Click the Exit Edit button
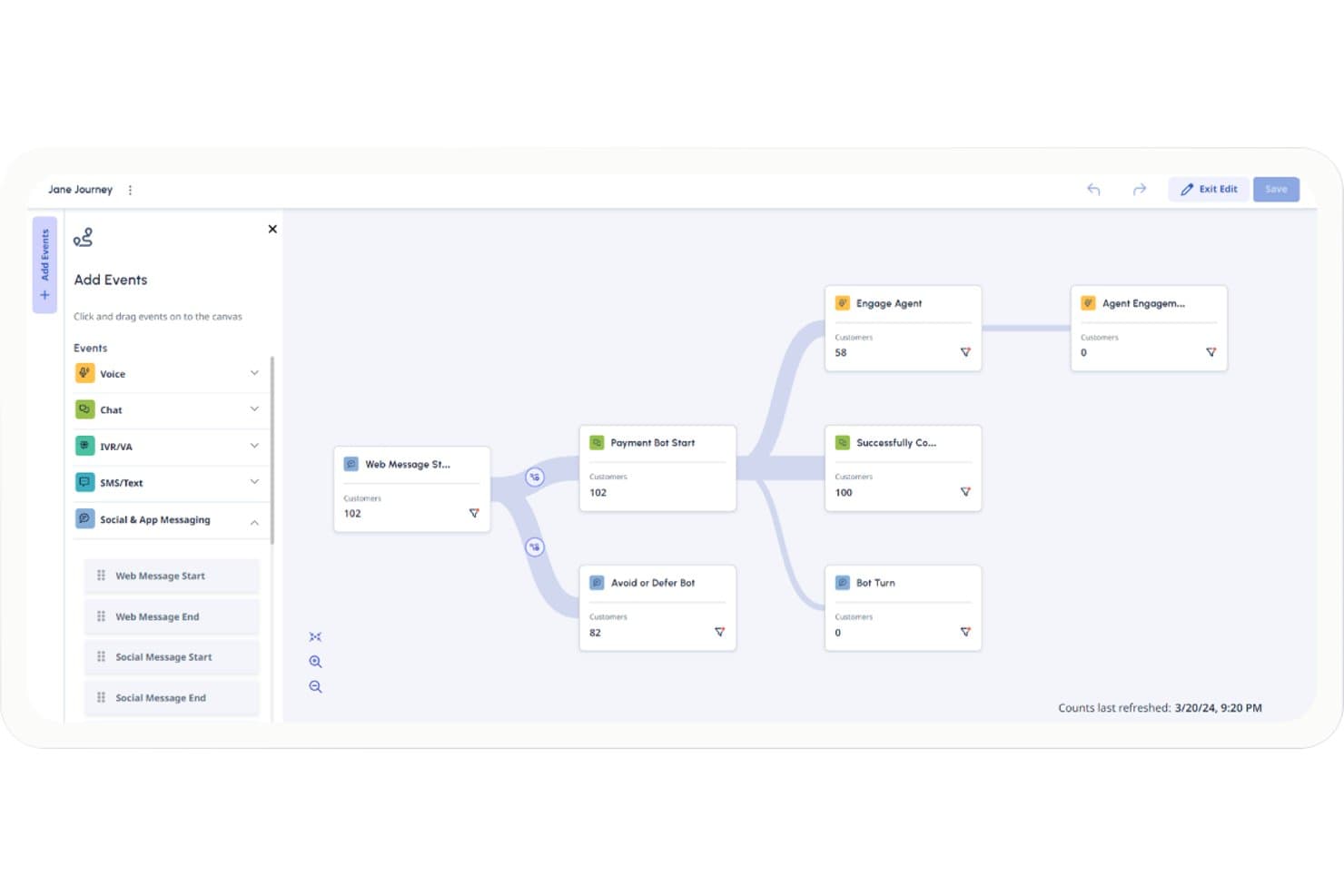The width and height of the screenshot is (1344, 896). 1209,189
